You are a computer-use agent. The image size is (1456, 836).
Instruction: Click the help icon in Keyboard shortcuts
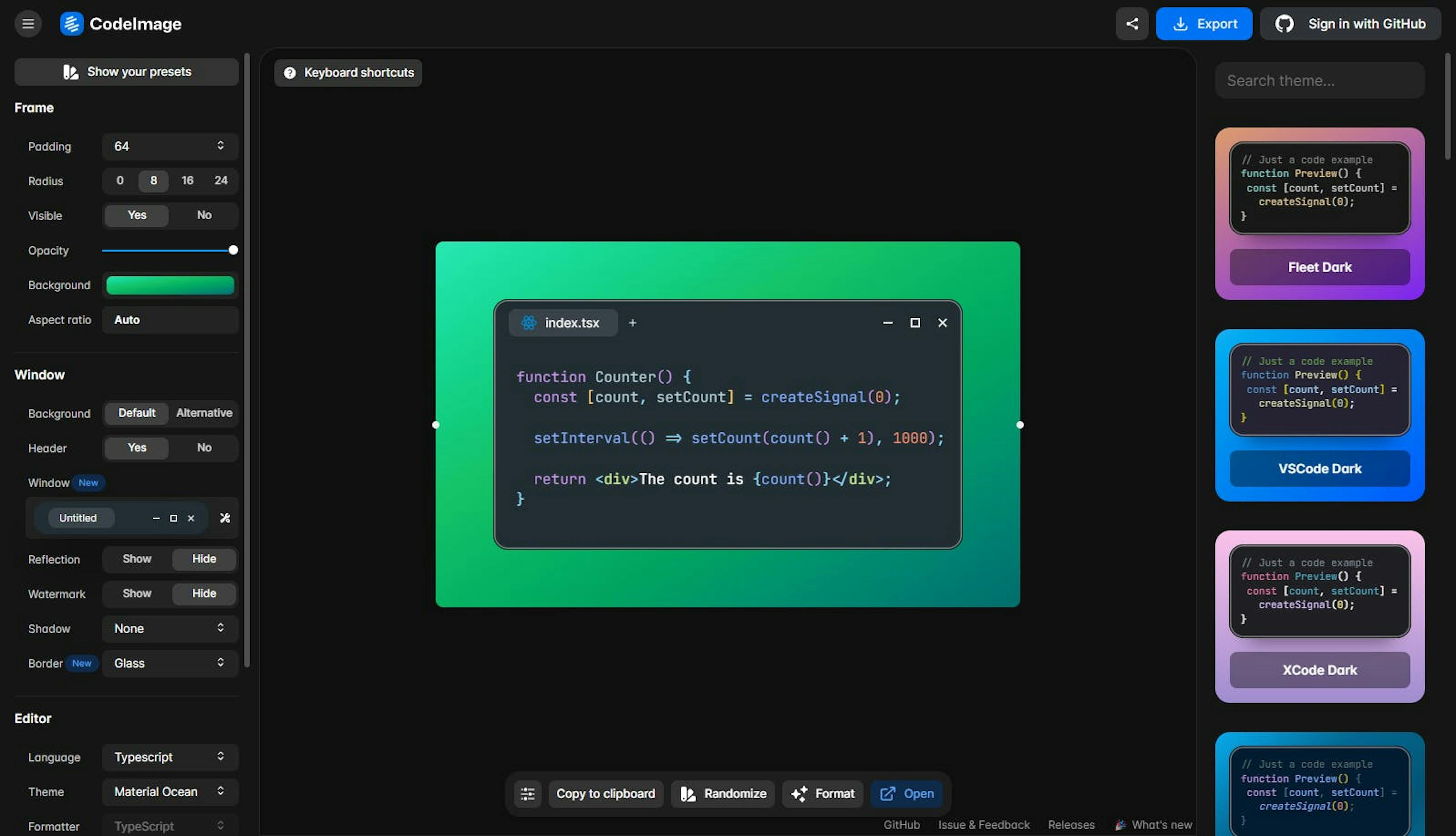click(290, 73)
